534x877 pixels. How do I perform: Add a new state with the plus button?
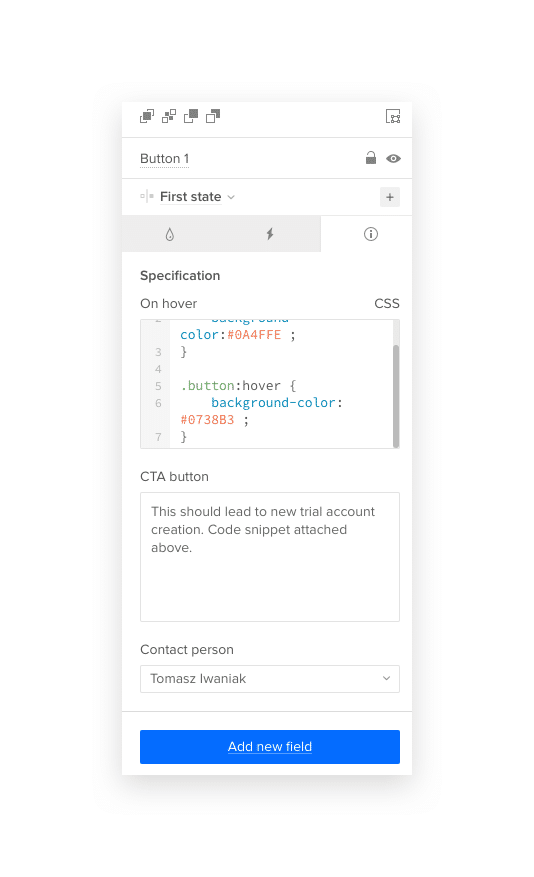point(390,197)
